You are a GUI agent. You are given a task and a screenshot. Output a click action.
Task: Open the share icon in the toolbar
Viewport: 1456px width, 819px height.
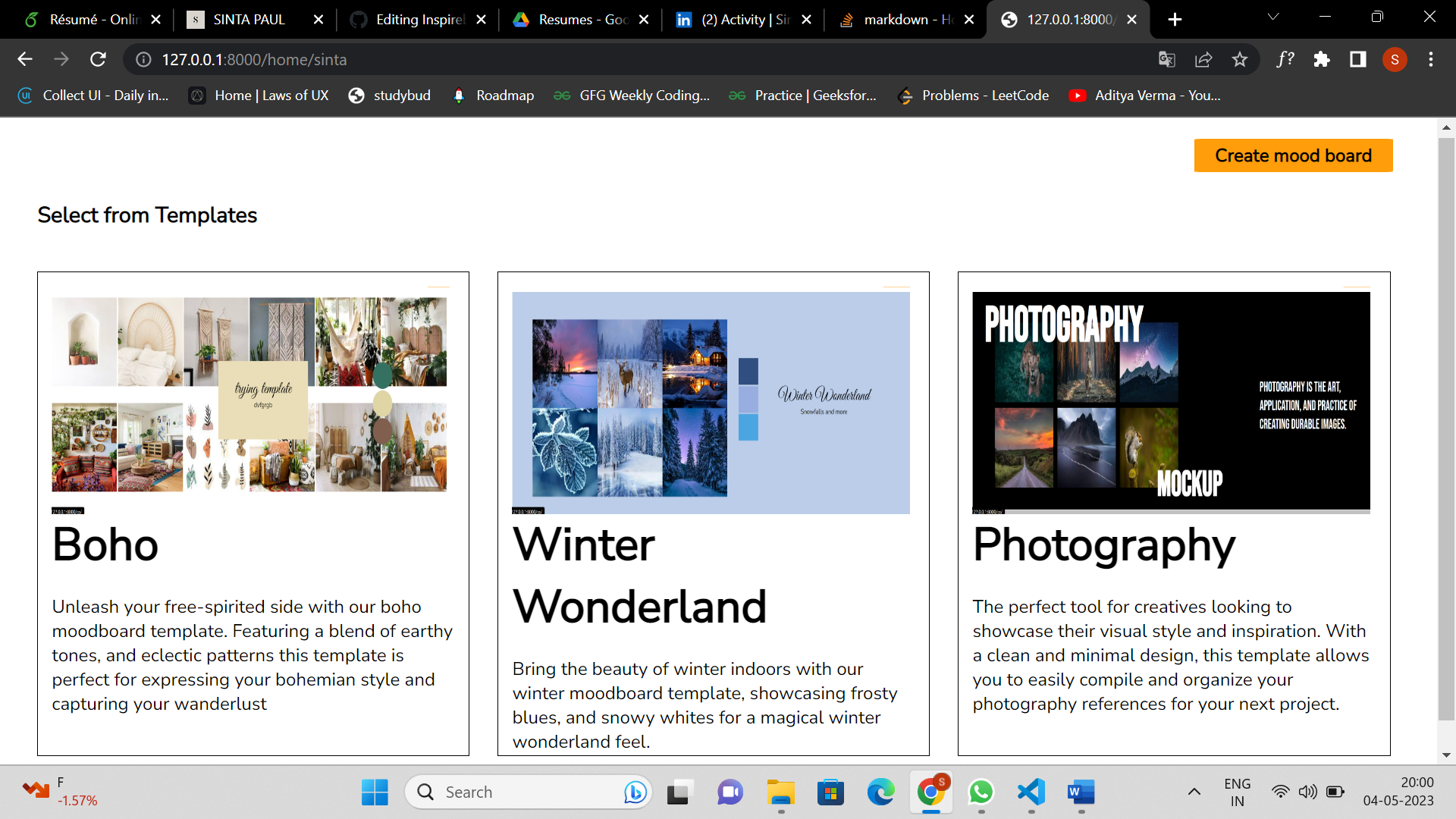click(x=1204, y=59)
